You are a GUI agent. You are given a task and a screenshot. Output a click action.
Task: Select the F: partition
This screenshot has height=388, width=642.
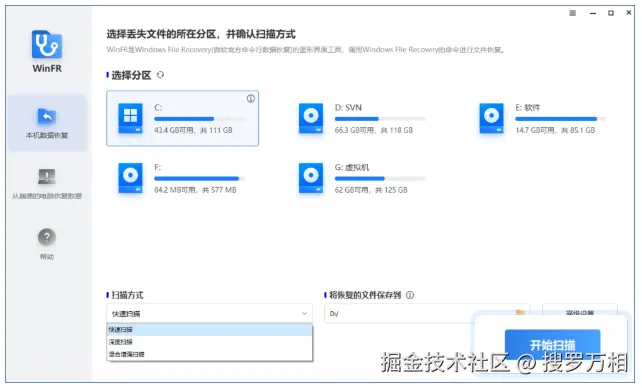click(x=182, y=178)
